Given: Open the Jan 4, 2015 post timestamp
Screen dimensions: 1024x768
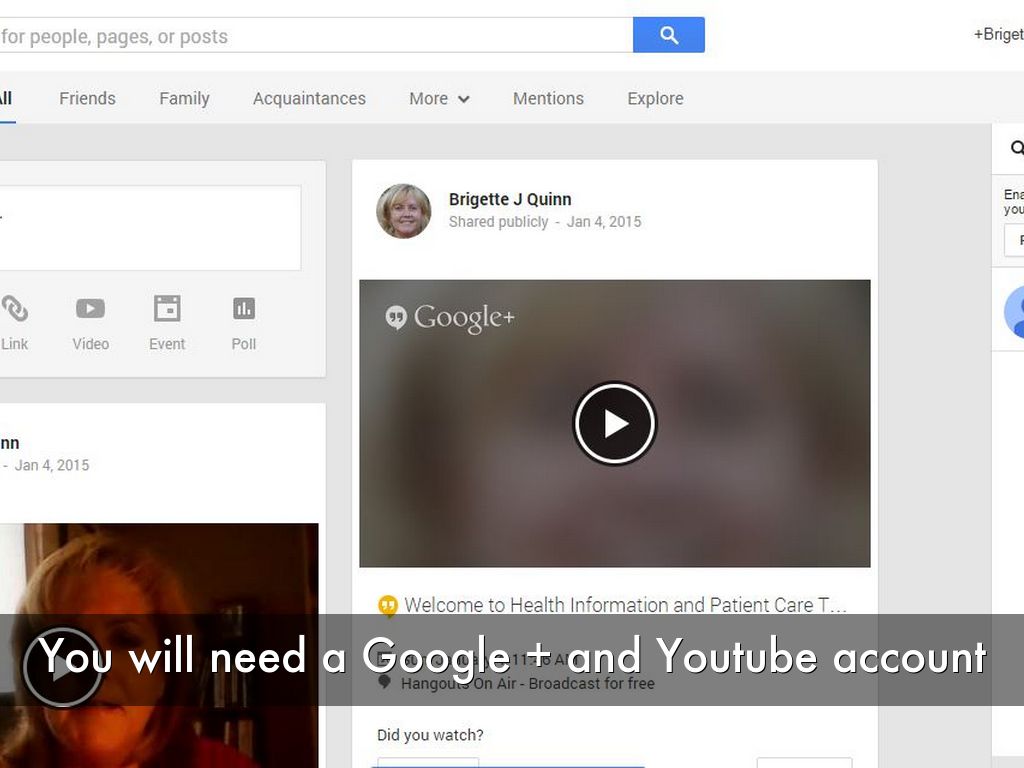Looking at the screenshot, I should coord(604,222).
